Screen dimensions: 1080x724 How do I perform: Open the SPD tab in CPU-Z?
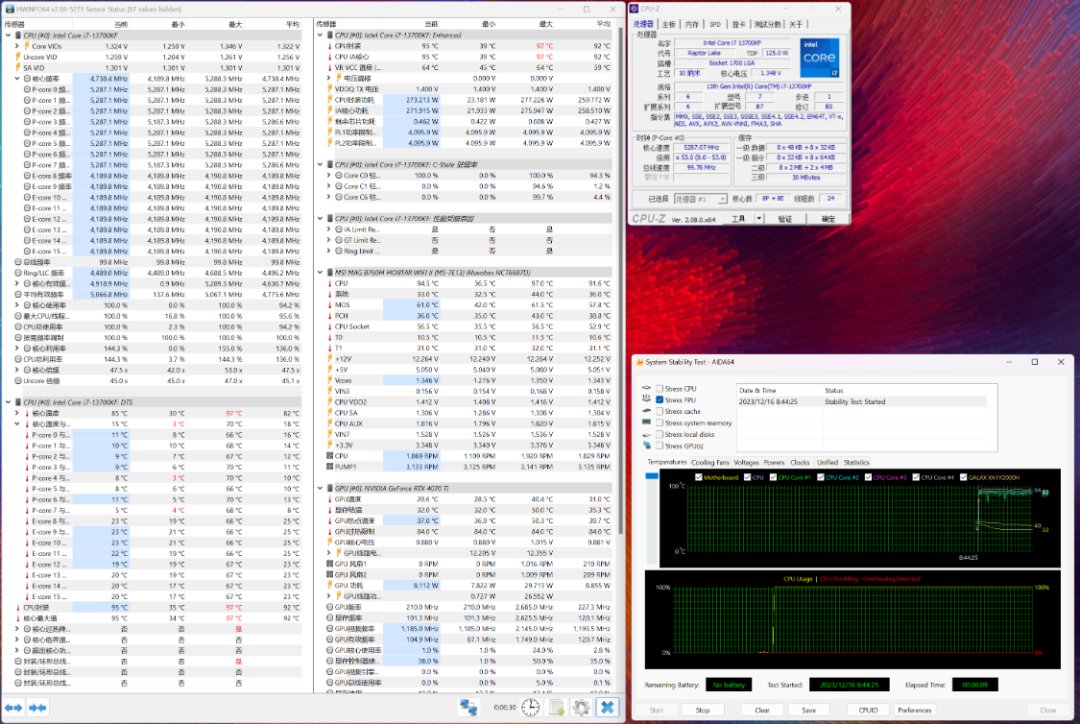click(714, 24)
